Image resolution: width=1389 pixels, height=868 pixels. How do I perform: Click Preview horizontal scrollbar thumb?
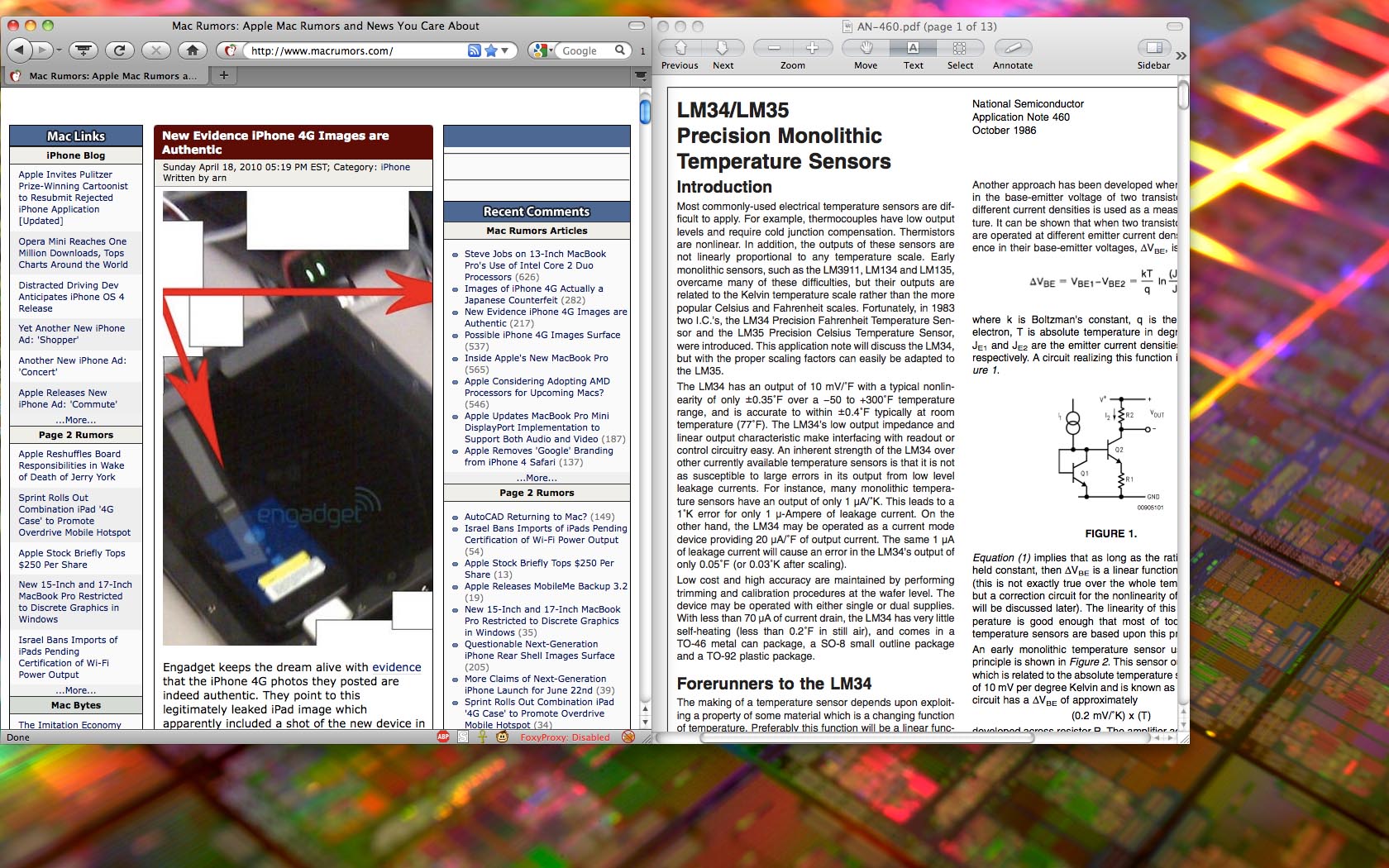867,737
